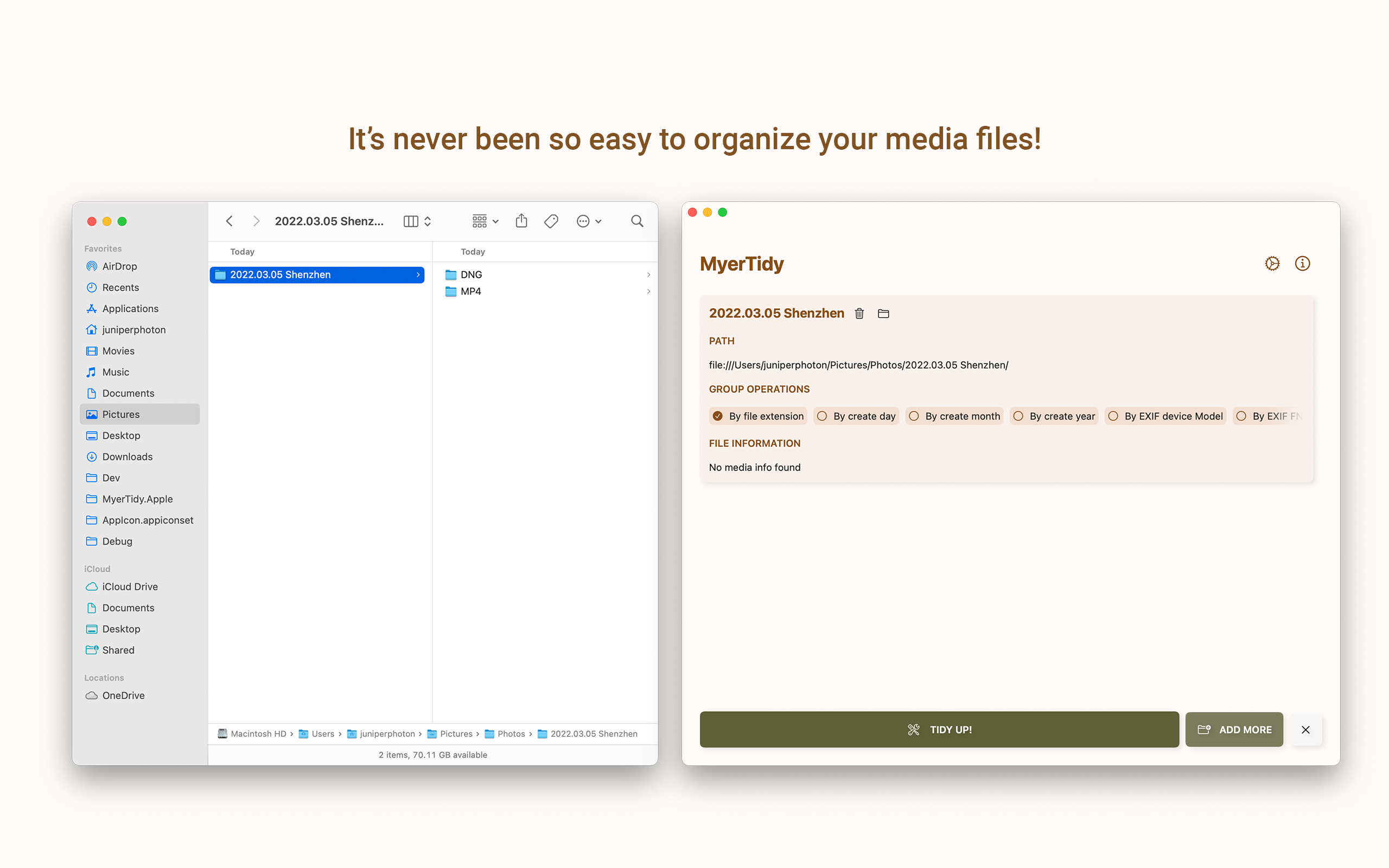Select By create day option

click(x=856, y=416)
